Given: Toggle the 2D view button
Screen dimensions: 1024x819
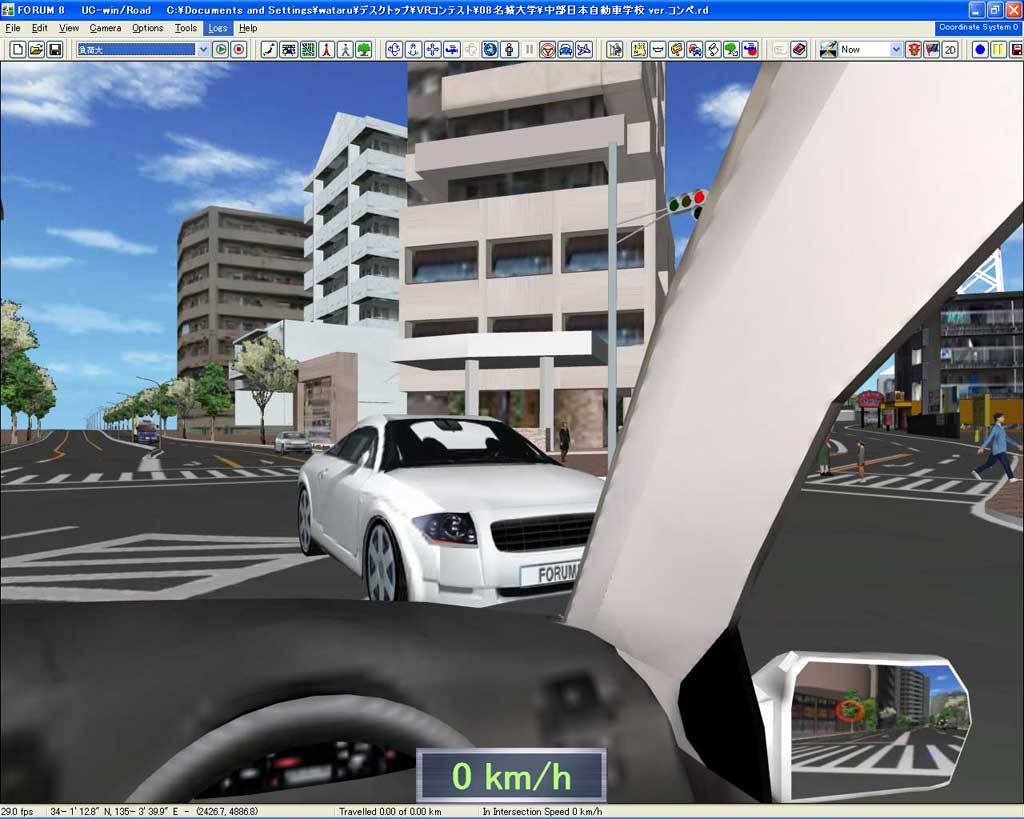Looking at the screenshot, I should pos(950,50).
